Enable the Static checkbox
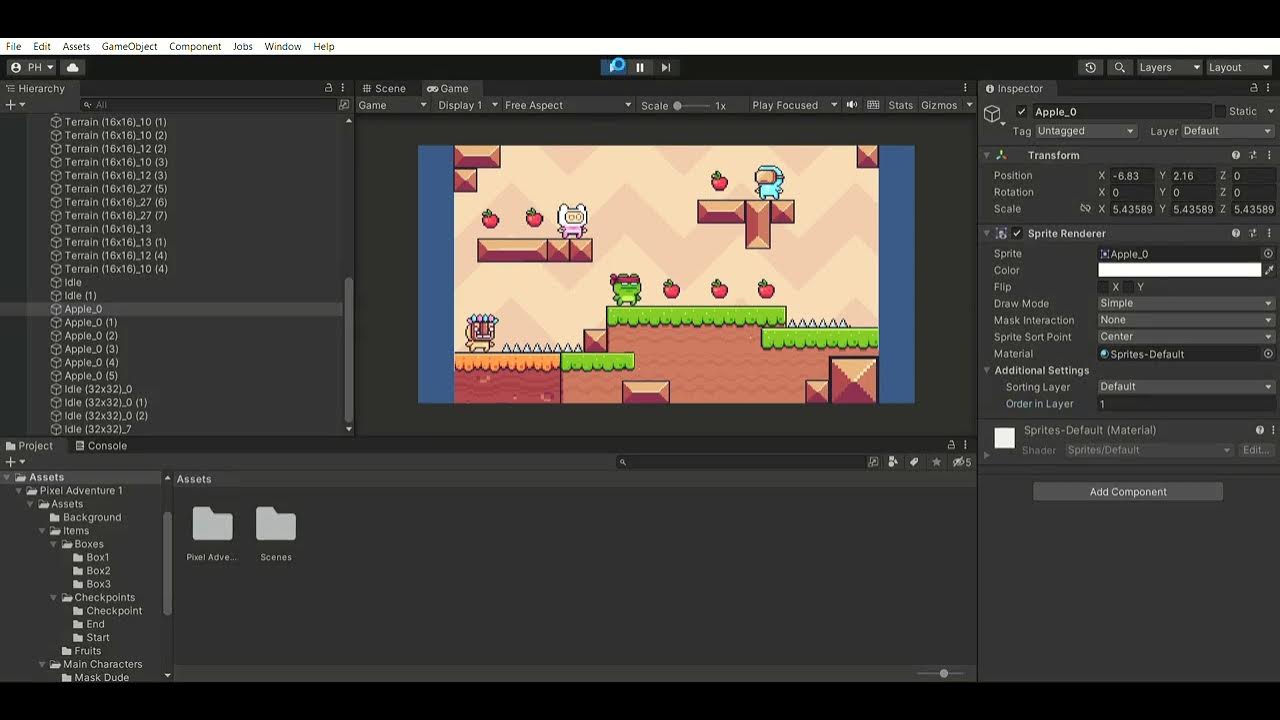This screenshot has width=1280, height=720. coord(1220,111)
